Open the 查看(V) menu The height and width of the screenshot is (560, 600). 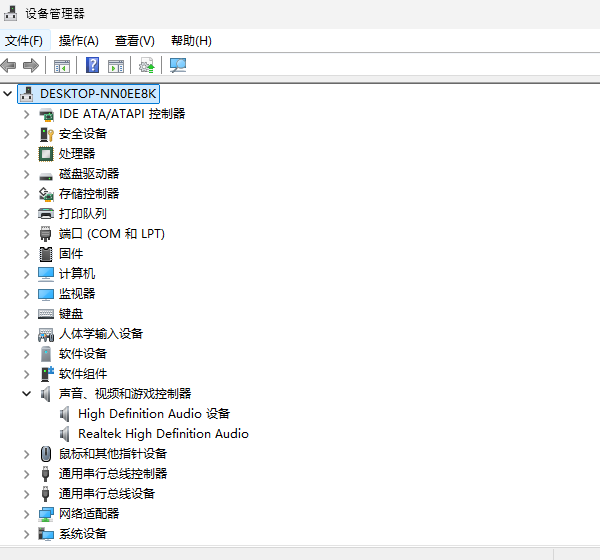coord(135,41)
